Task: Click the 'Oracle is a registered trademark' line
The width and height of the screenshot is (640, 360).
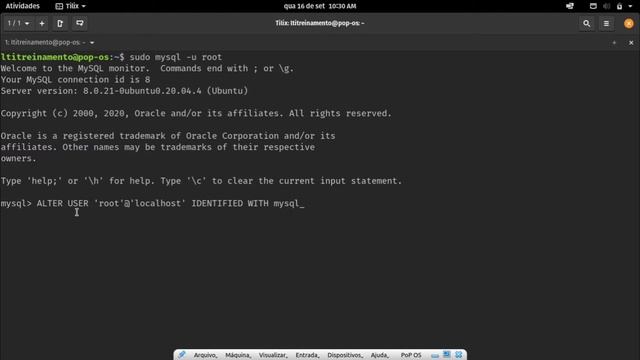Action: coord(168,136)
